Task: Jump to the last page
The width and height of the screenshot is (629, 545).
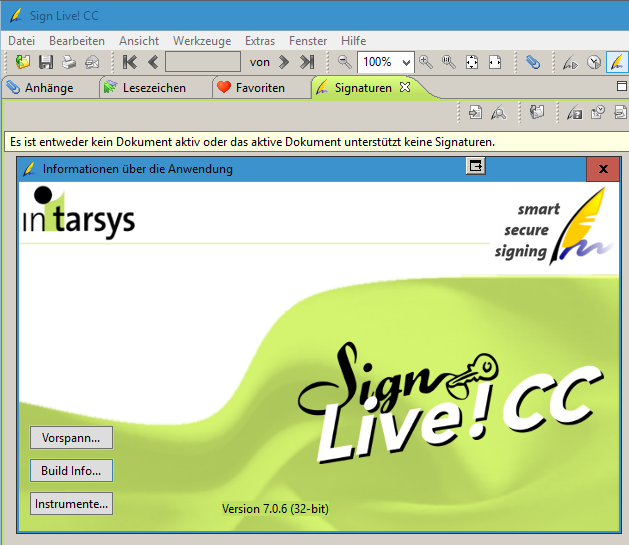Action: point(307,62)
